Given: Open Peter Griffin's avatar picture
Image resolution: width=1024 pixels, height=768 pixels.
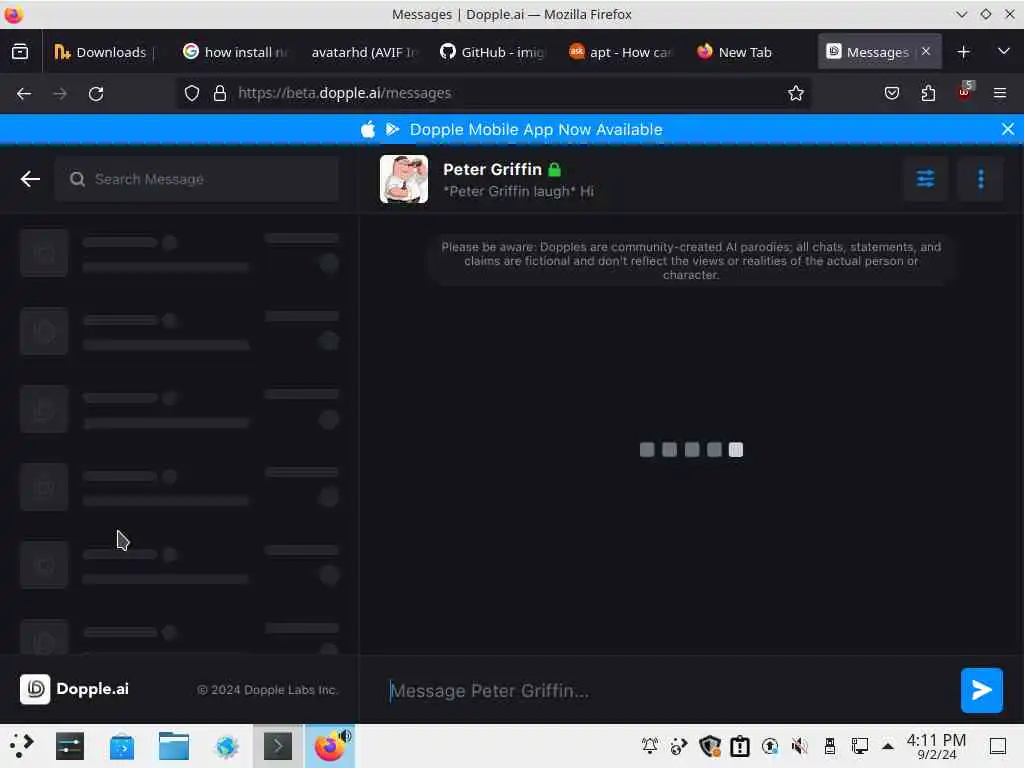Looking at the screenshot, I should (x=404, y=179).
